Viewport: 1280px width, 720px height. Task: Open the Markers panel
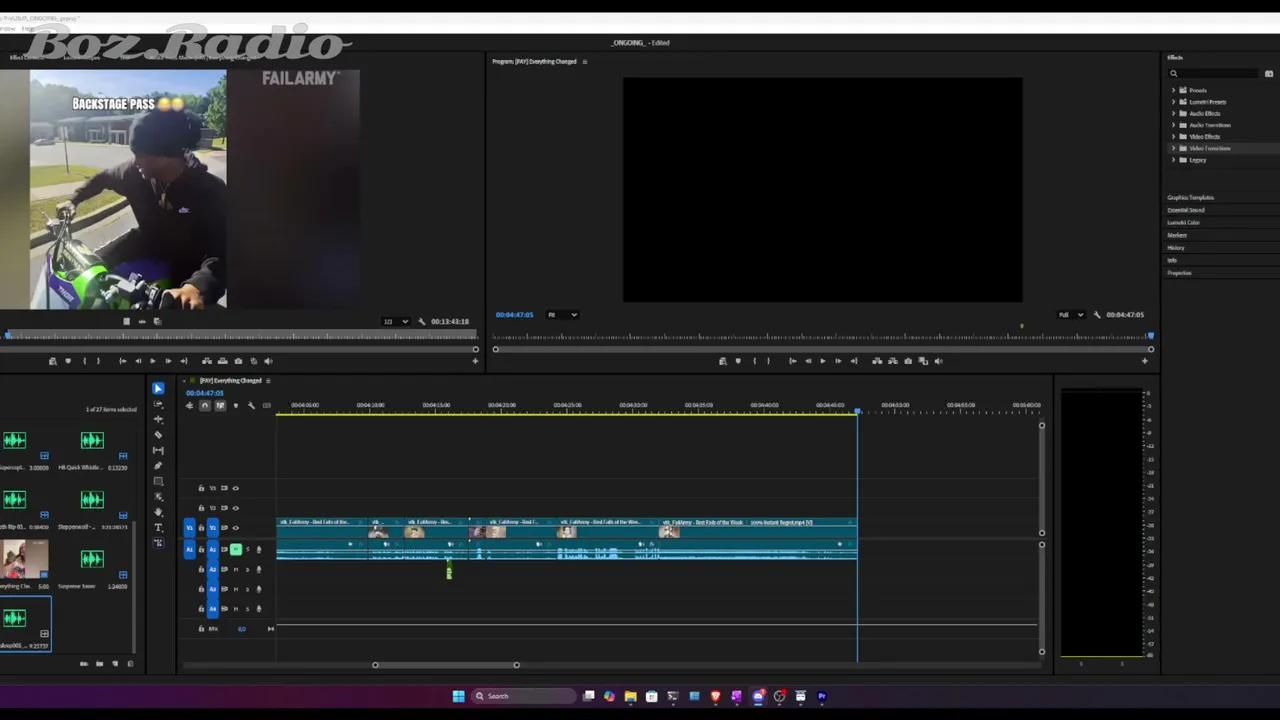(x=1177, y=235)
